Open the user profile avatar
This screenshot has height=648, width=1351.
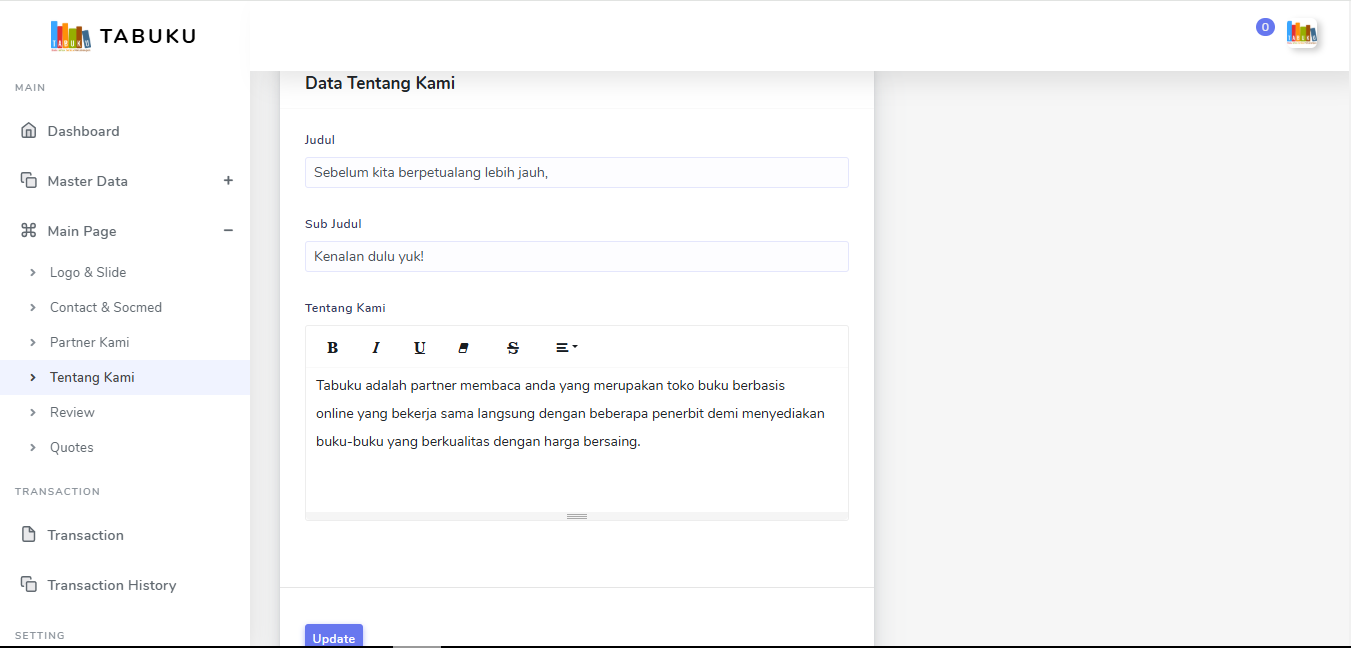(1301, 34)
